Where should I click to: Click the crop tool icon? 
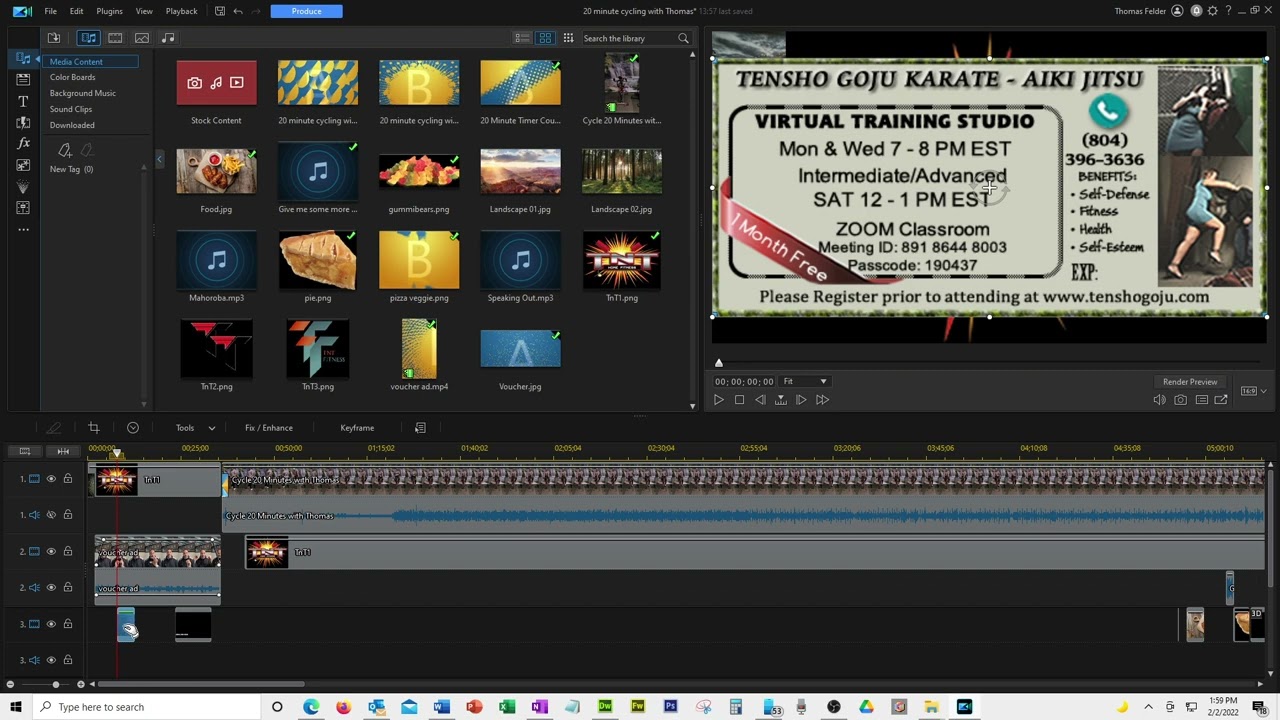[93, 428]
